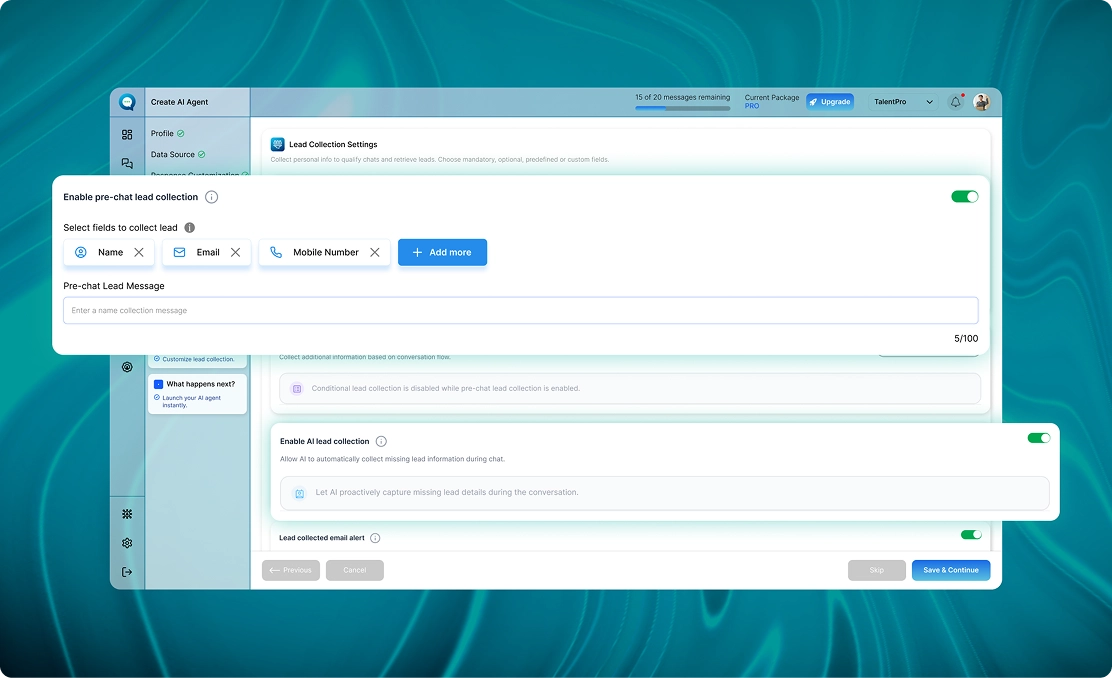Open the TalentPro workspace dropdown
Viewport: 1112px width, 678px height.
(x=903, y=101)
